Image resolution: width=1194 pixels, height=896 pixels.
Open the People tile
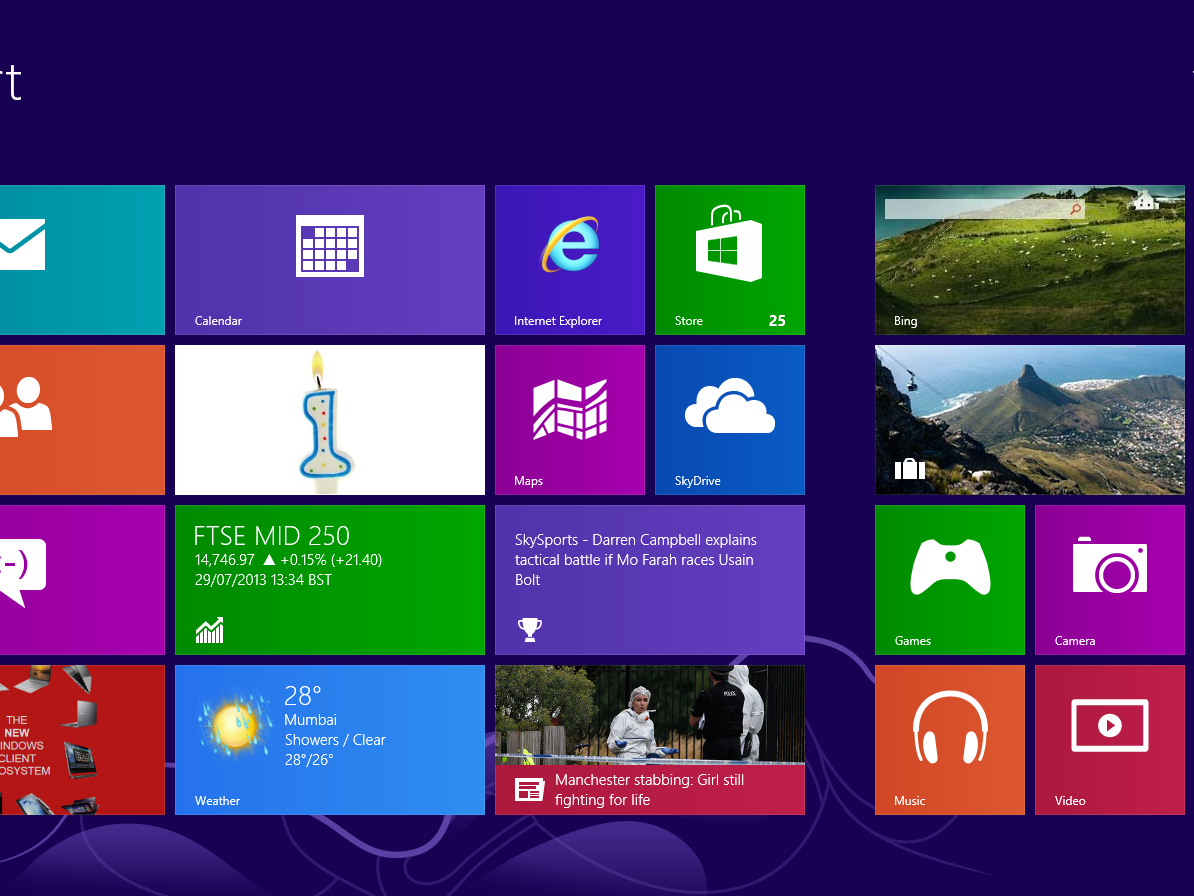(82, 419)
